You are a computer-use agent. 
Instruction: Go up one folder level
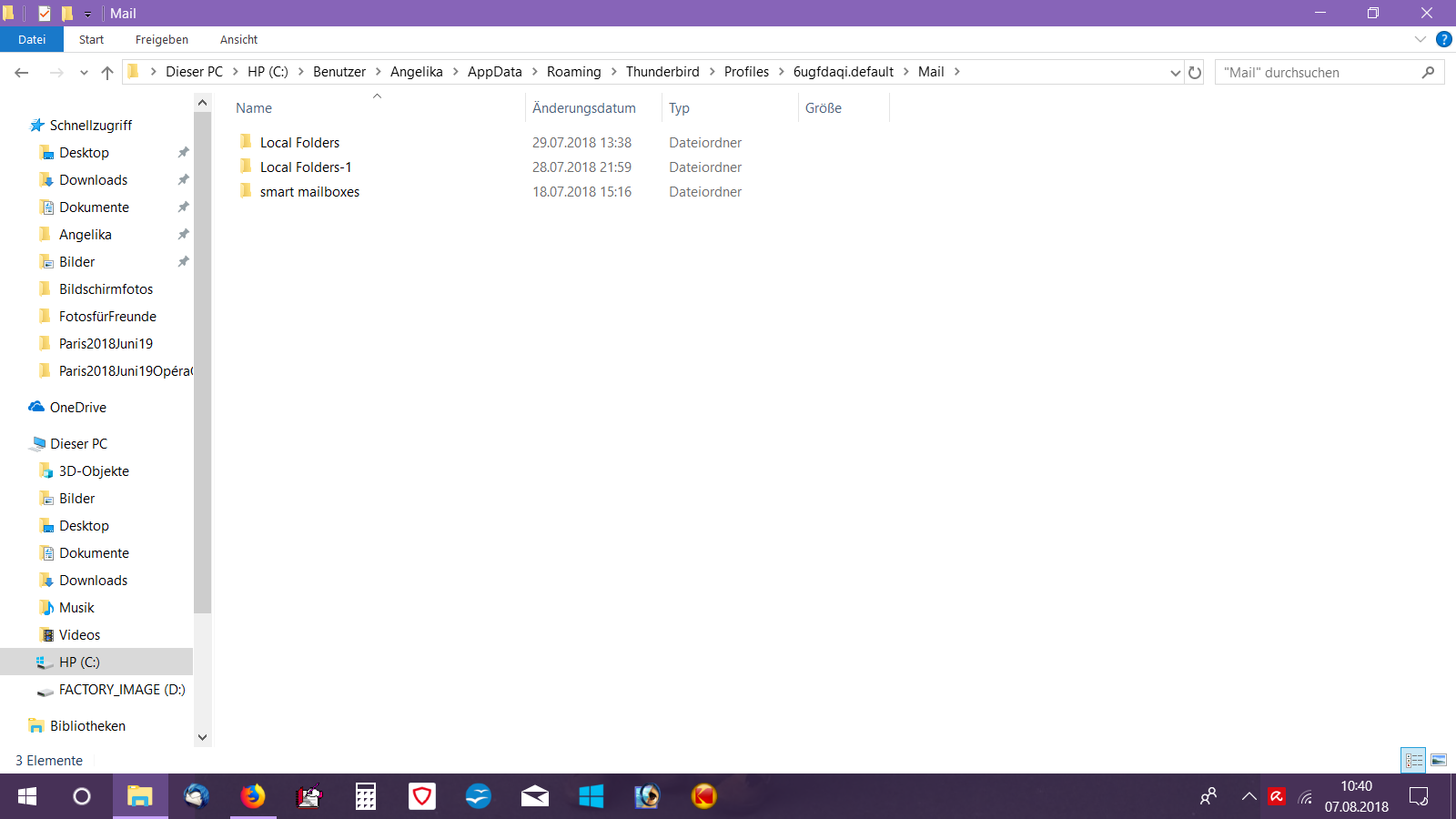click(x=107, y=73)
